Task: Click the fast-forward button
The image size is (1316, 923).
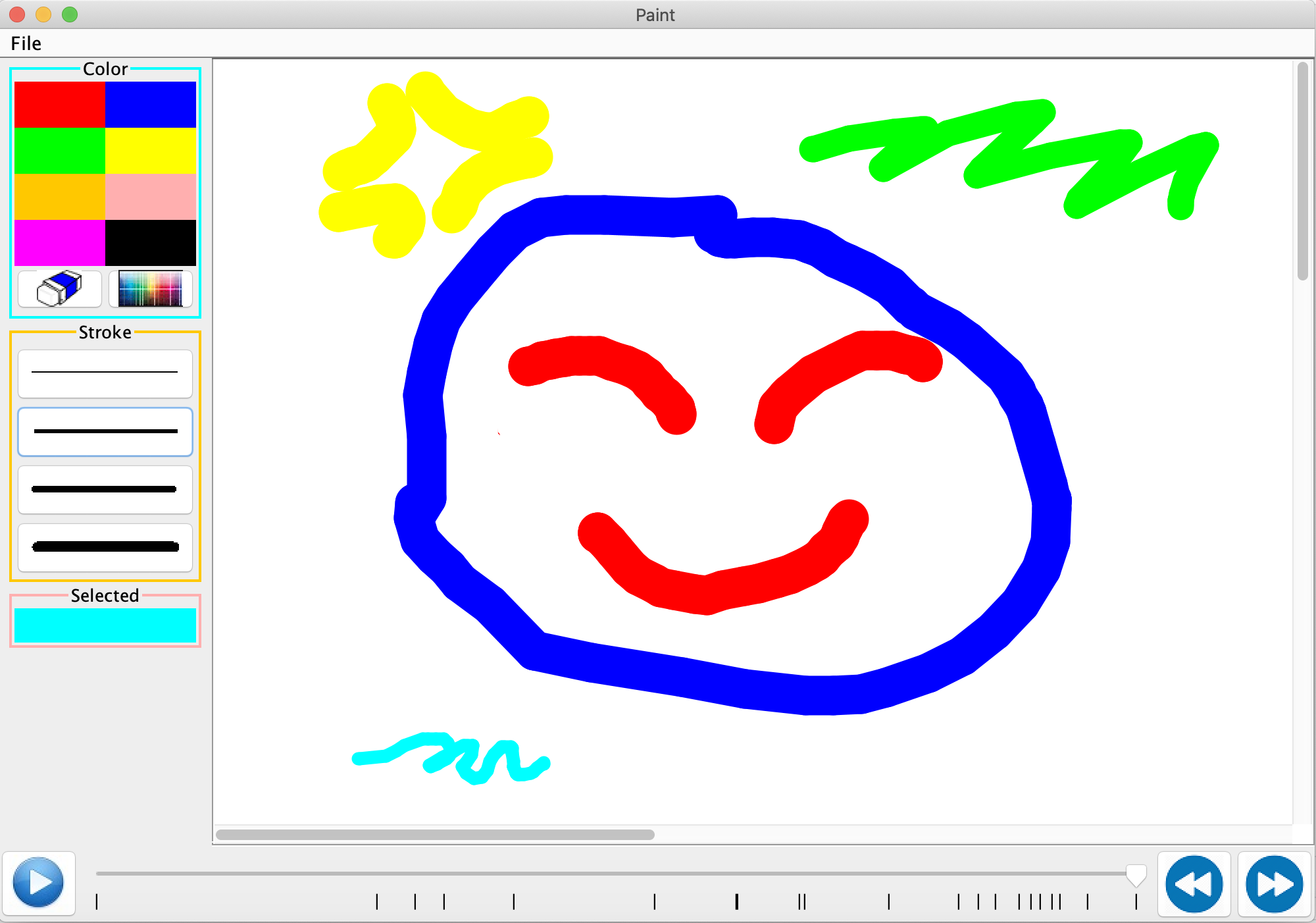Action: tap(1275, 884)
